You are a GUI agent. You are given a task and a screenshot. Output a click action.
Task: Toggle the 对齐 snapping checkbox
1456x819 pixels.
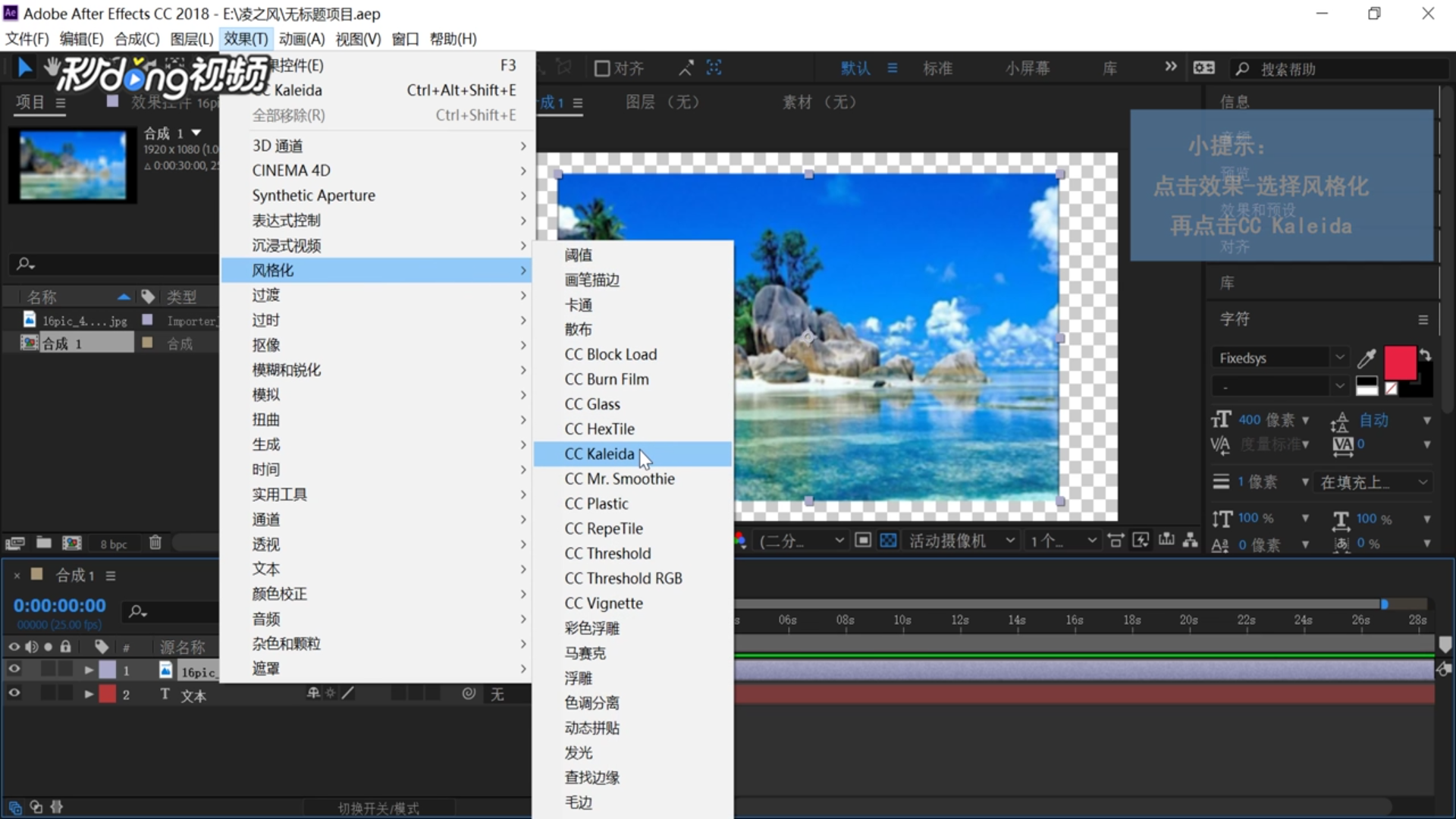[x=602, y=69]
